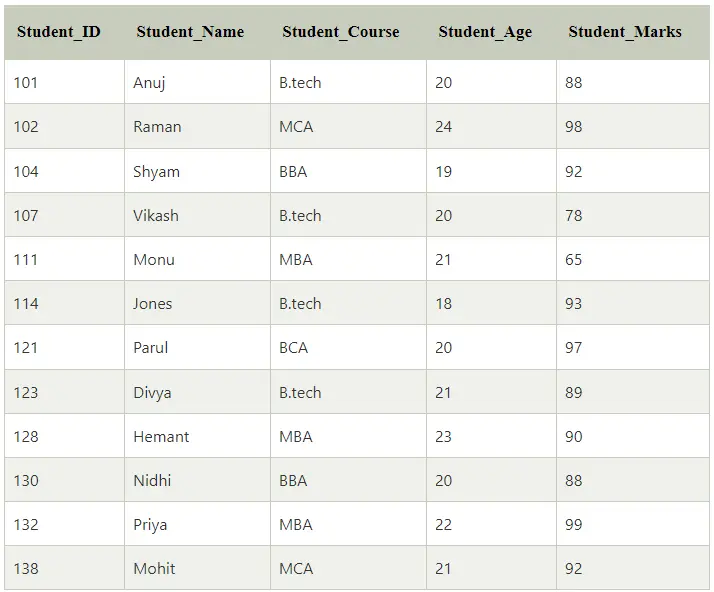
Task: Click the Student_Name column header
Action: click(x=190, y=32)
